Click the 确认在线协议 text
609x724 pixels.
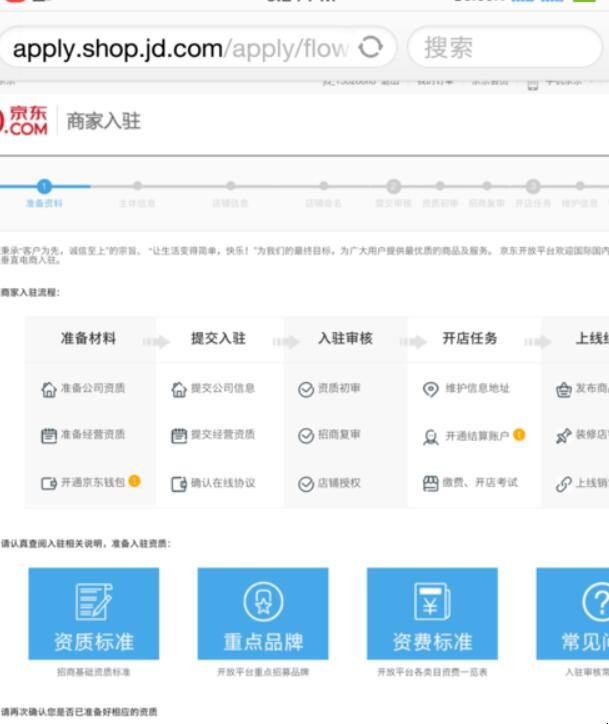[x=223, y=483]
